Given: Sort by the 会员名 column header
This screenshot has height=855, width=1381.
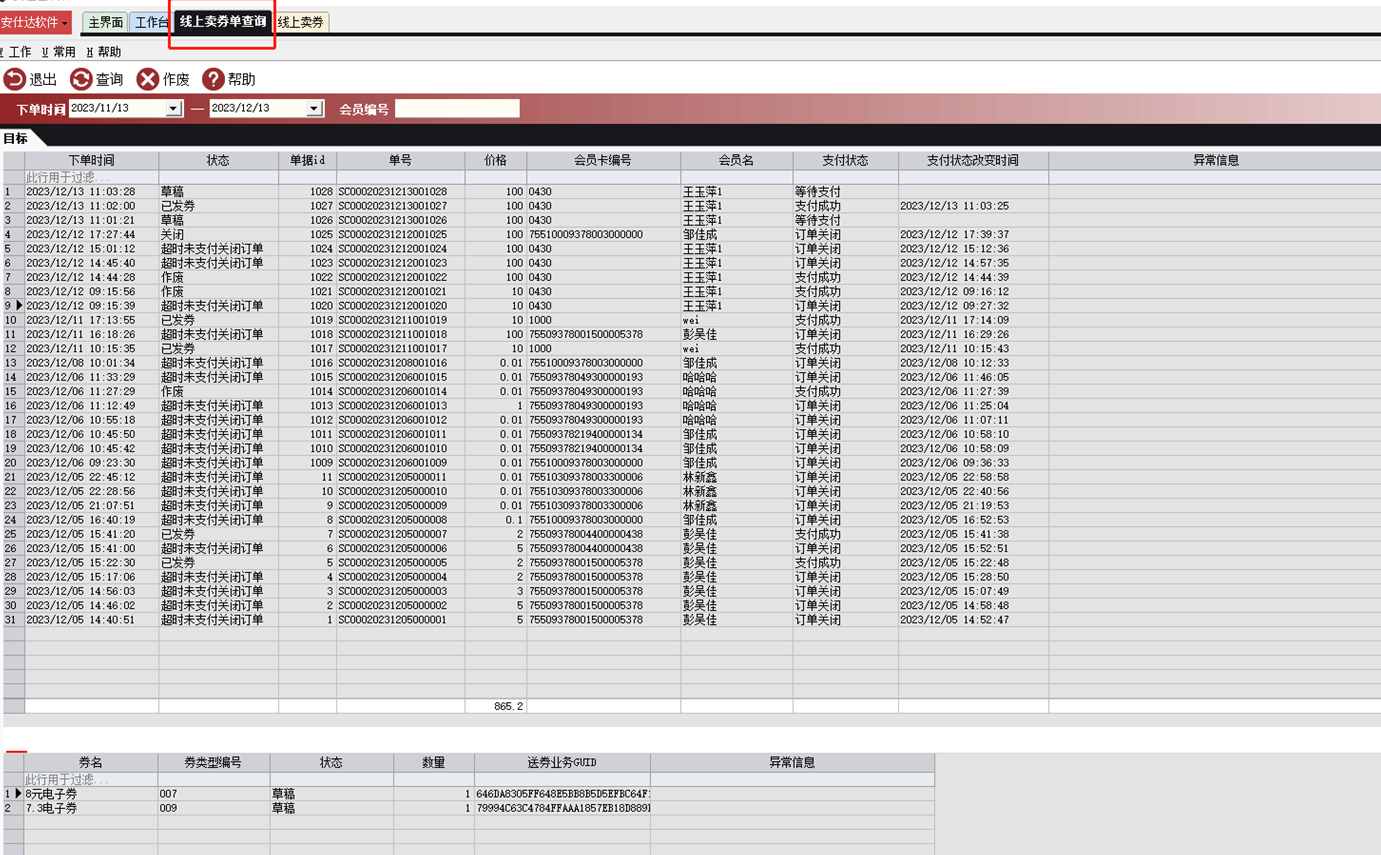Looking at the screenshot, I should tap(736, 160).
